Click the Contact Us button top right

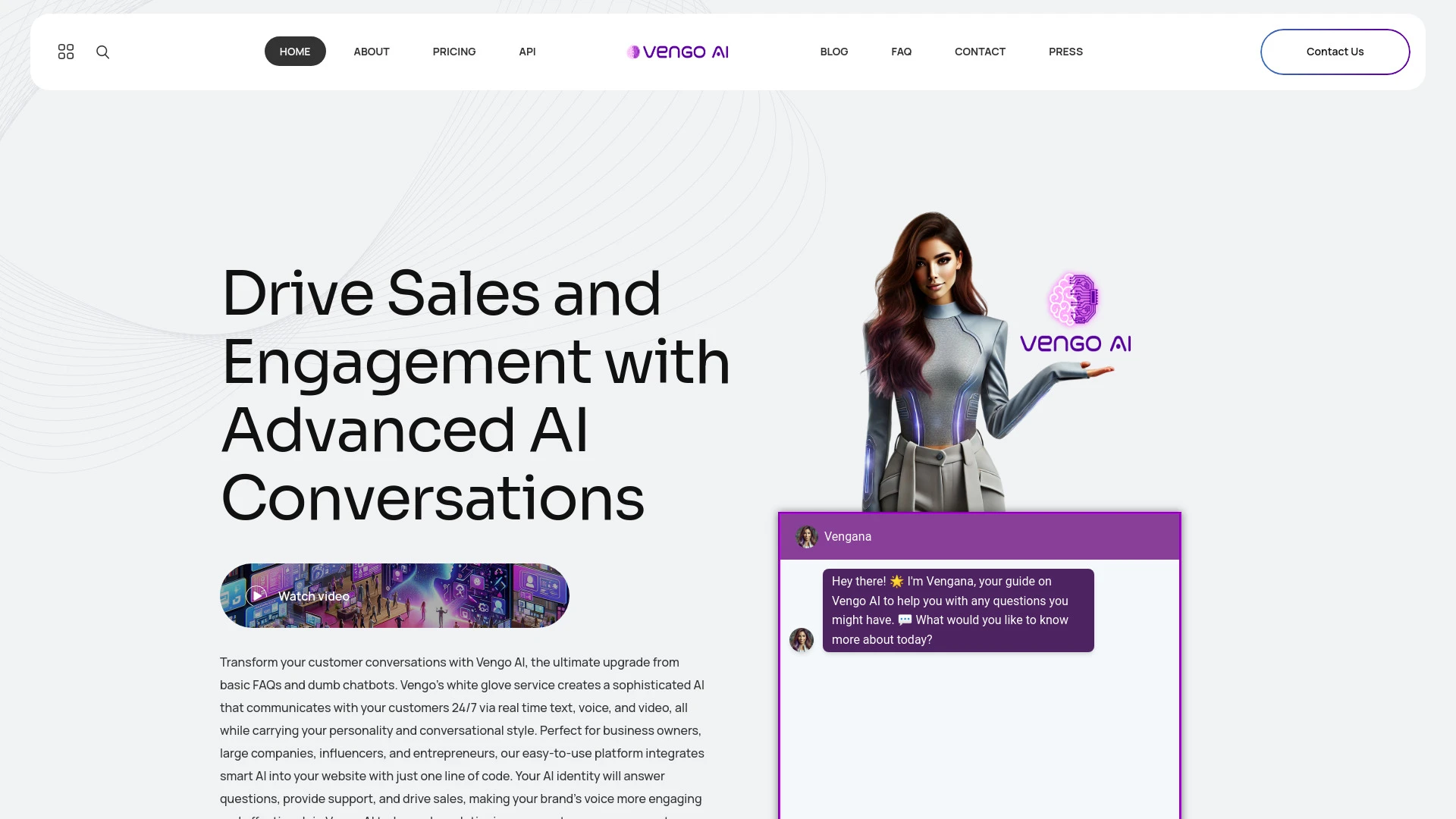(x=1335, y=51)
